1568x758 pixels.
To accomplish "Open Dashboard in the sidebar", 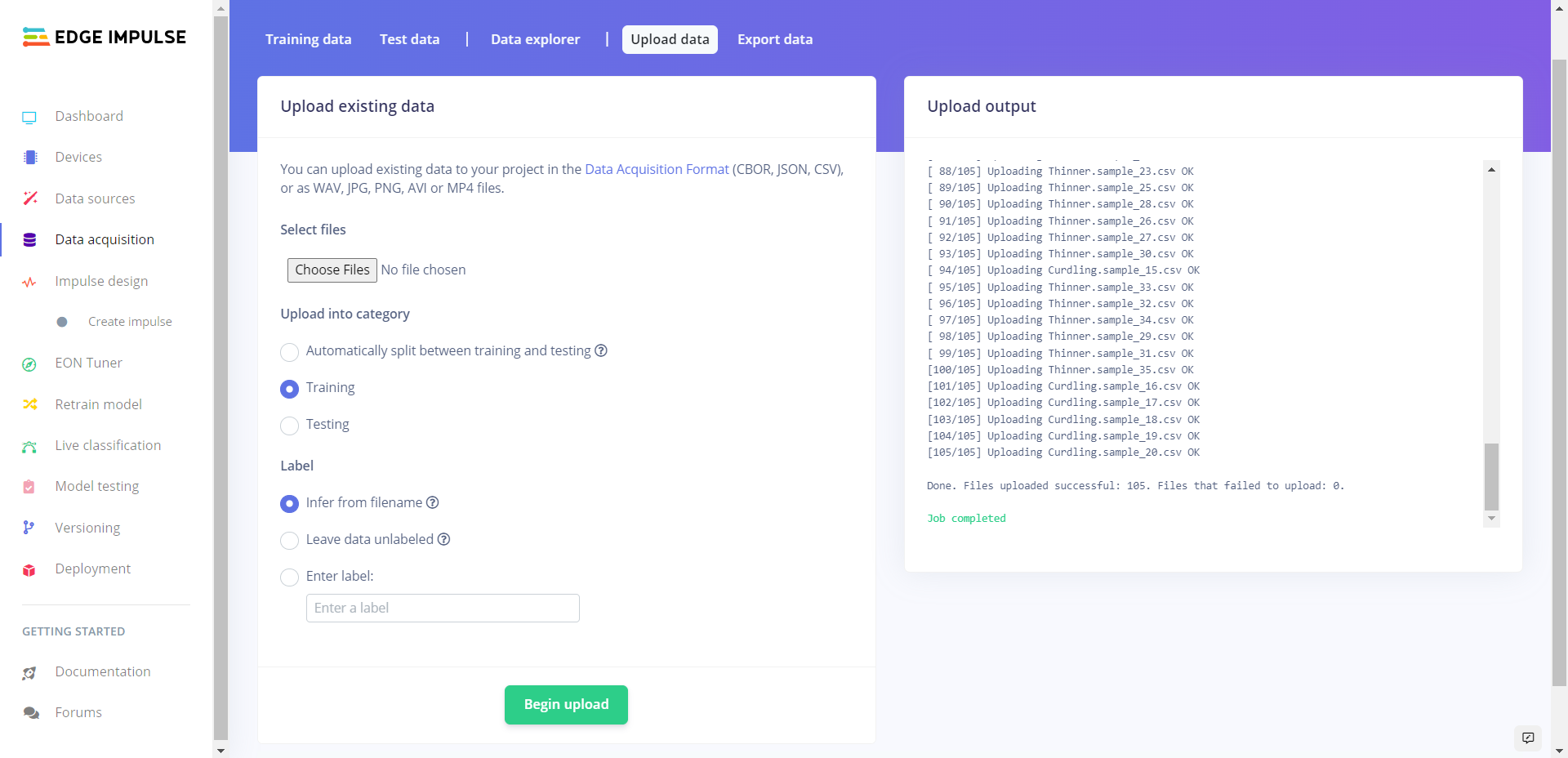I will pyautogui.click(x=89, y=116).
